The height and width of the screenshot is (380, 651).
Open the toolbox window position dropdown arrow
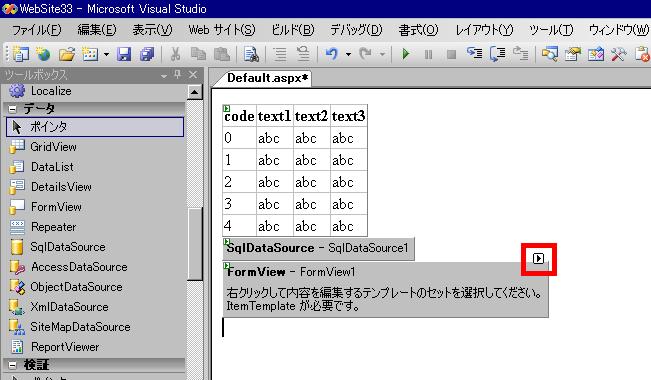pyautogui.click(x=164, y=75)
